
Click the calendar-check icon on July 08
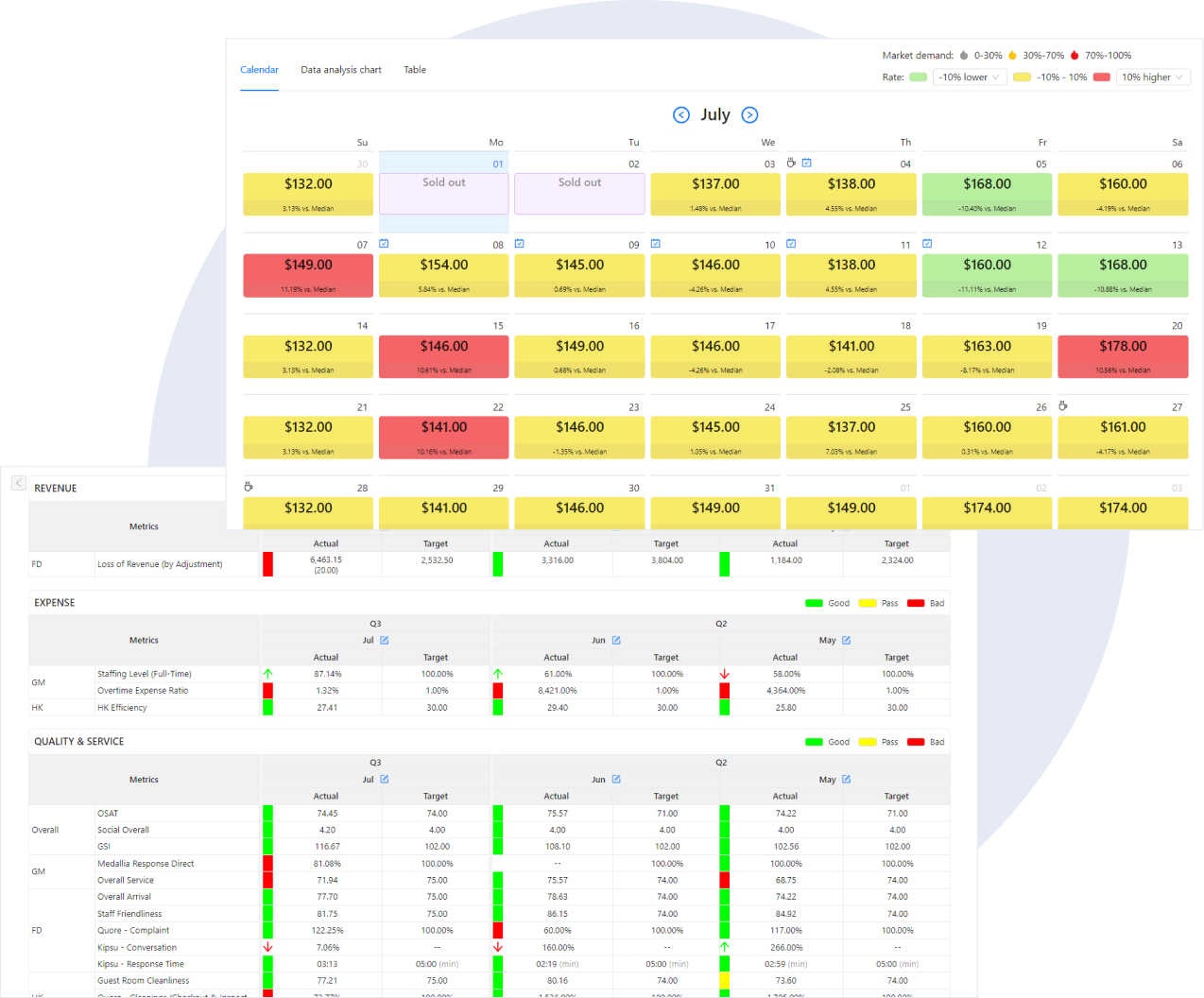pyautogui.click(x=384, y=244)
